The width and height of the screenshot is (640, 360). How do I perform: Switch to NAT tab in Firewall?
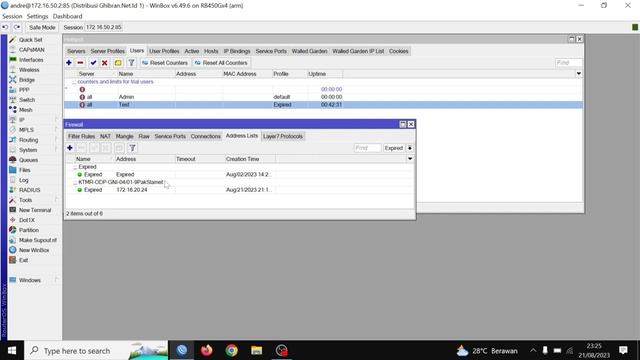[105, 136]
